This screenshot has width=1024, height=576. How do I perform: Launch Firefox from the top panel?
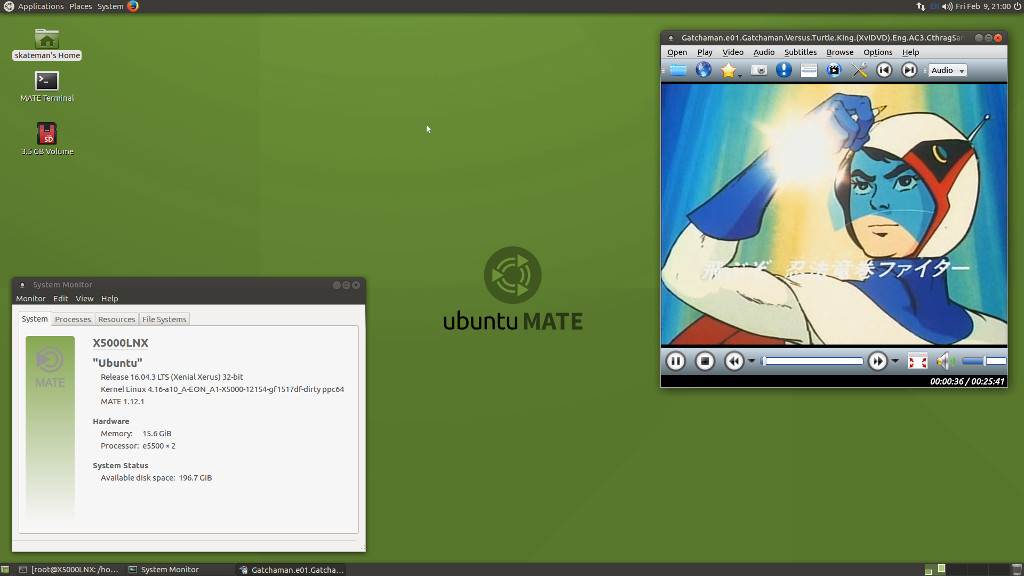point(133,6)
